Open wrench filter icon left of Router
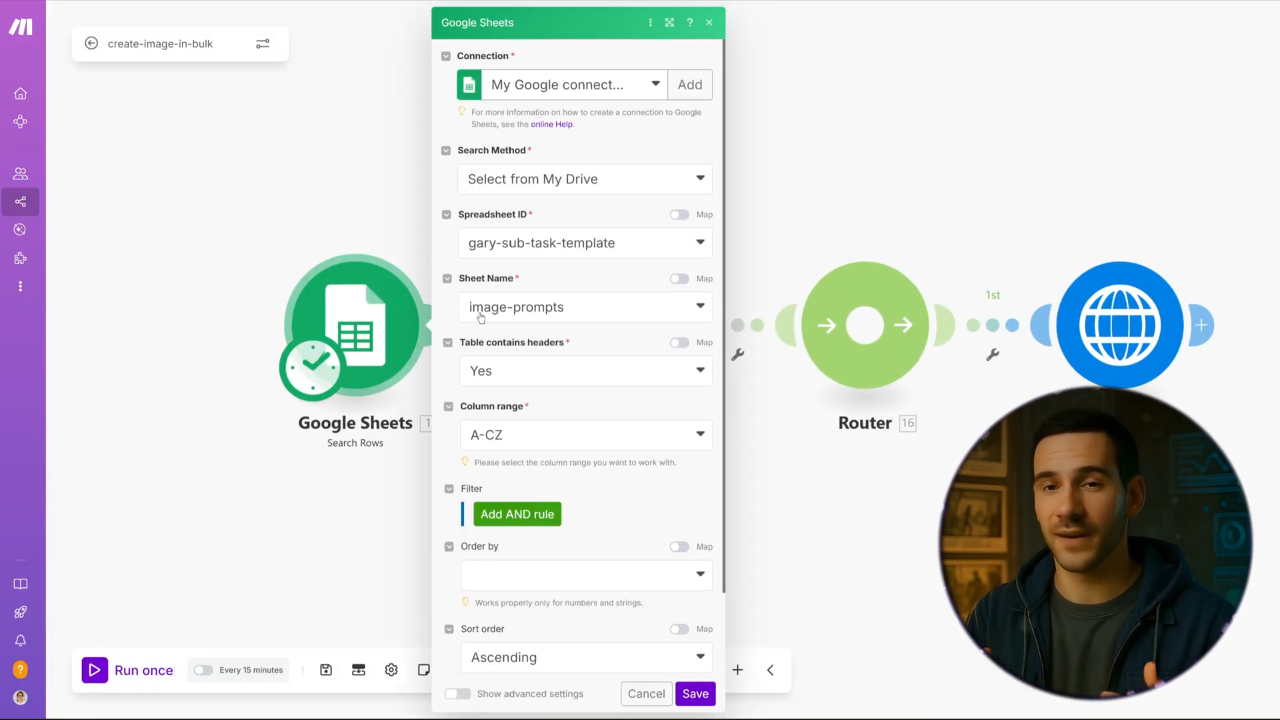This screenshot has height=720, width=1280. pyautogui.click(x=738, y=354)
